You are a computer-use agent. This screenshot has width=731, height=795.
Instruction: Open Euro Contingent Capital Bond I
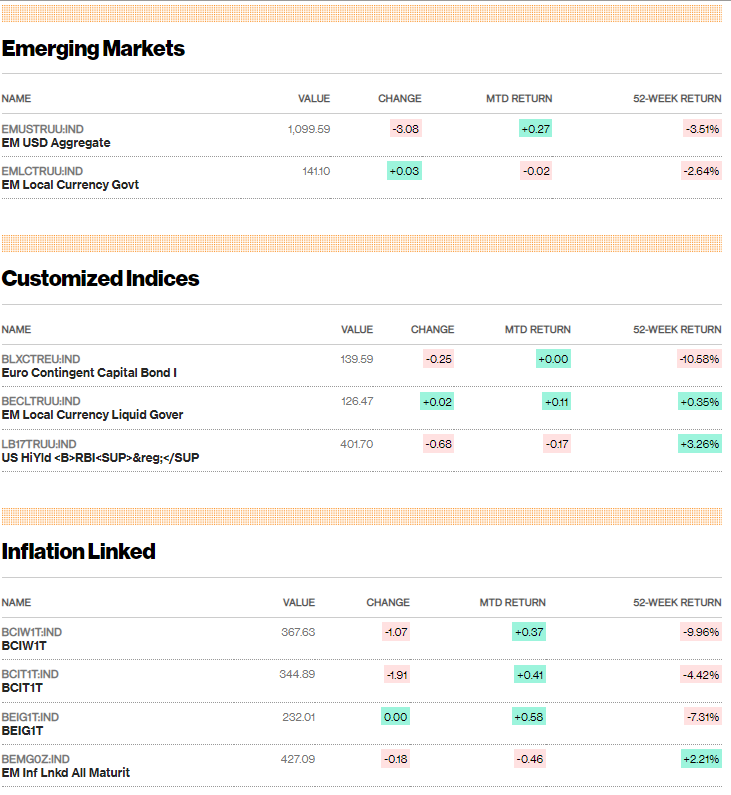pyautogui.click(x=89, y=373)
